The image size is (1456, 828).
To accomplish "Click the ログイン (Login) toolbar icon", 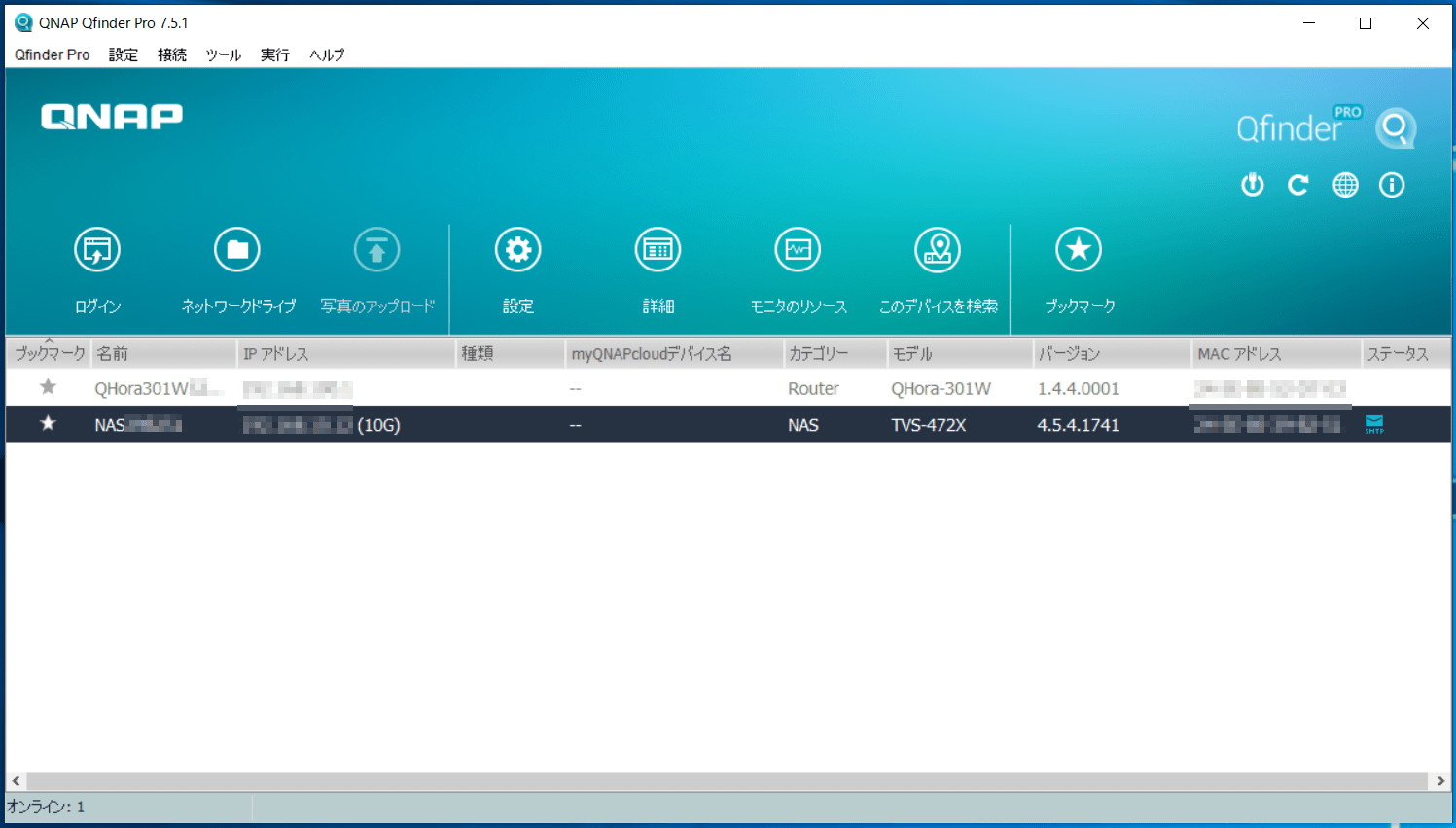I will pos(97,250).
